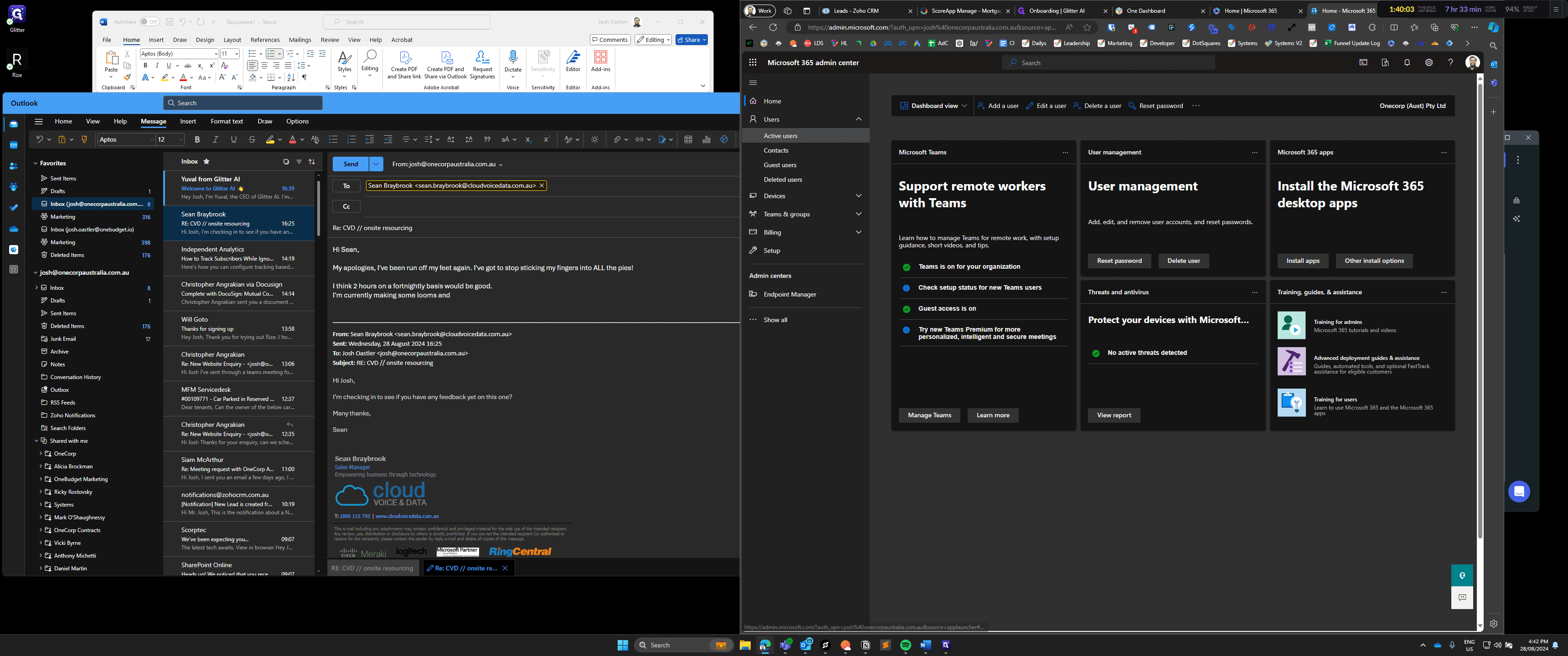
Task: Toggle Italic in the Word ribbon
Action: click(x=157, y=66)
